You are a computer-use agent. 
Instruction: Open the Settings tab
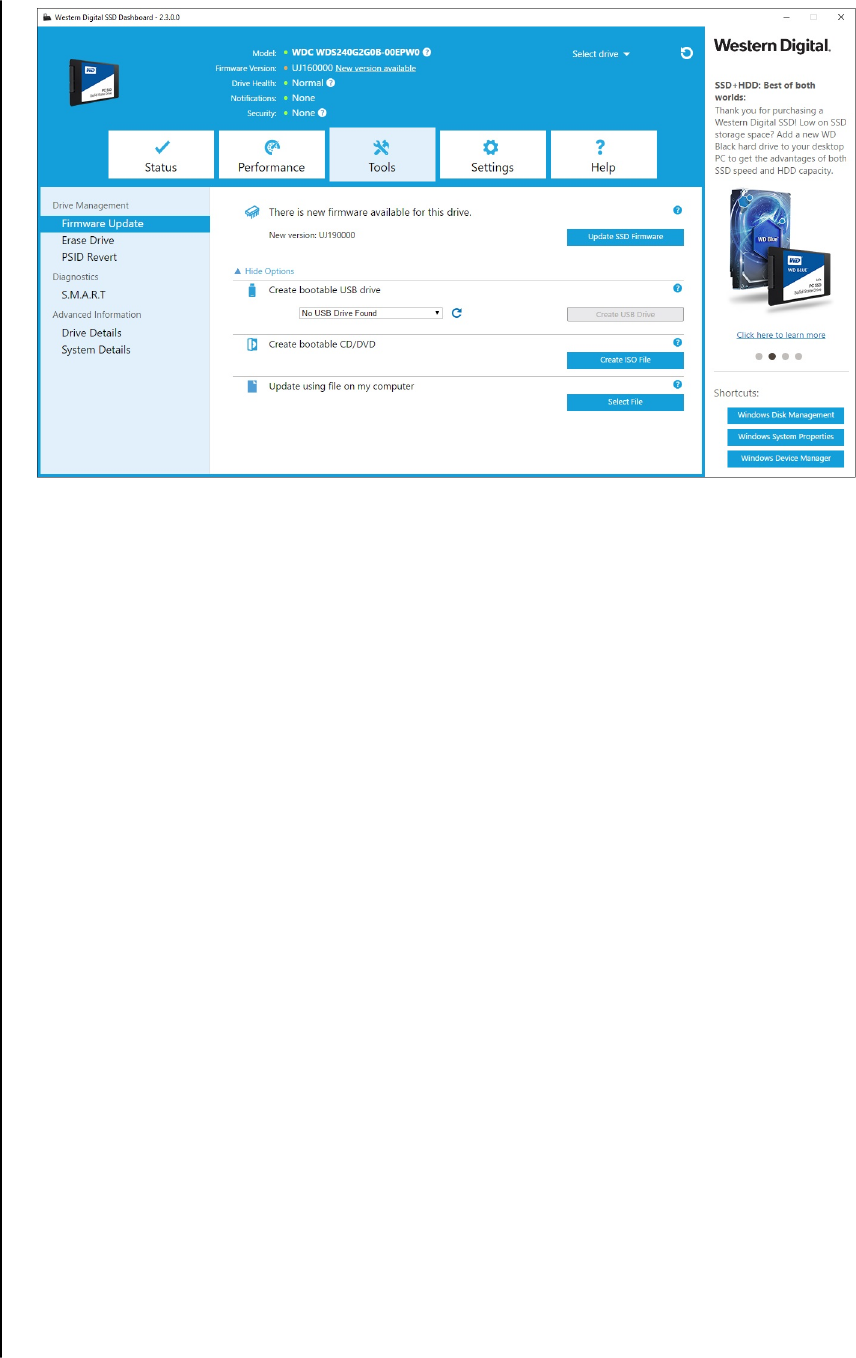(x=492, y=155)
